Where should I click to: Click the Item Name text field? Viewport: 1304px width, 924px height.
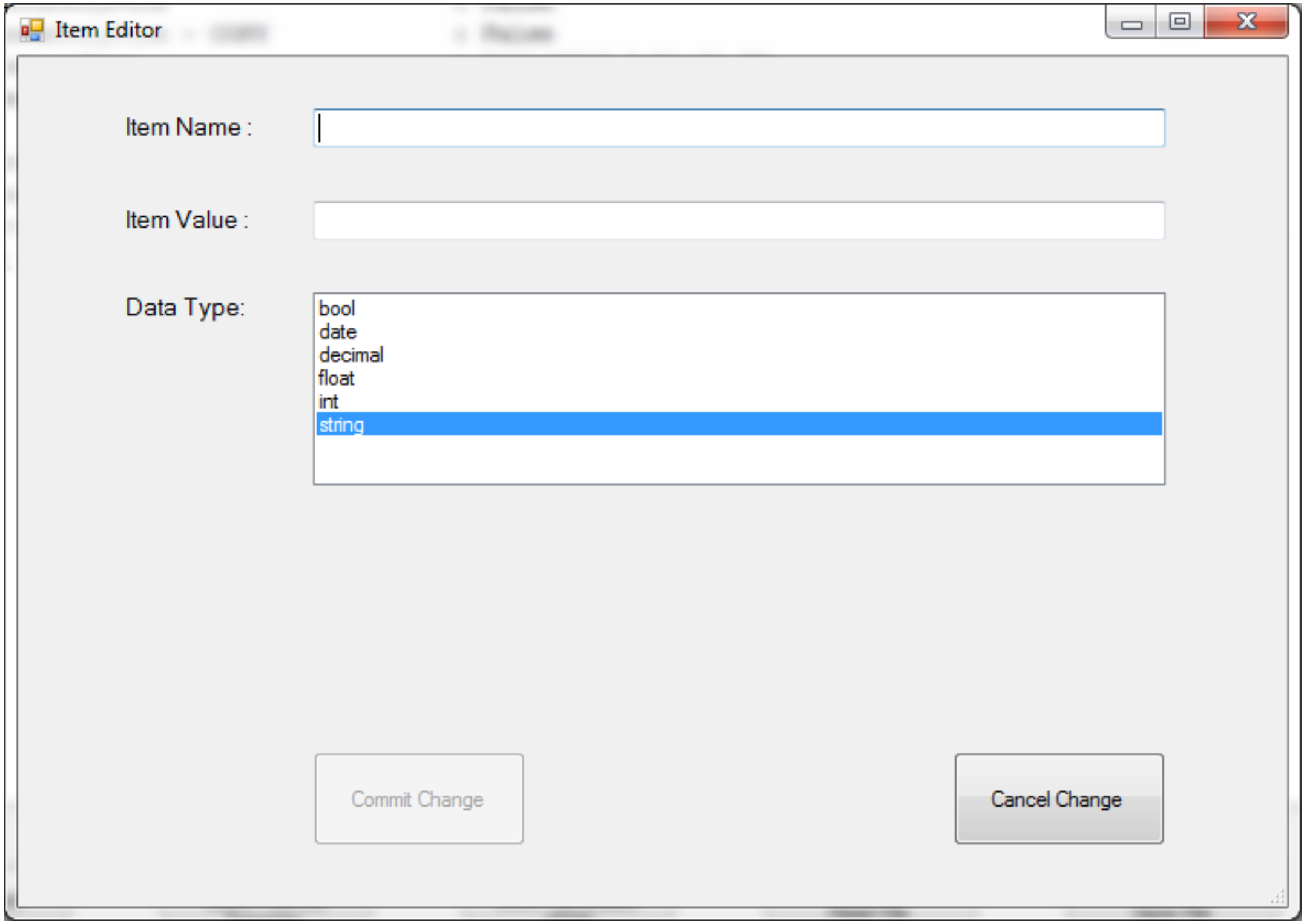pyautogui.click(x=739, y=128)
